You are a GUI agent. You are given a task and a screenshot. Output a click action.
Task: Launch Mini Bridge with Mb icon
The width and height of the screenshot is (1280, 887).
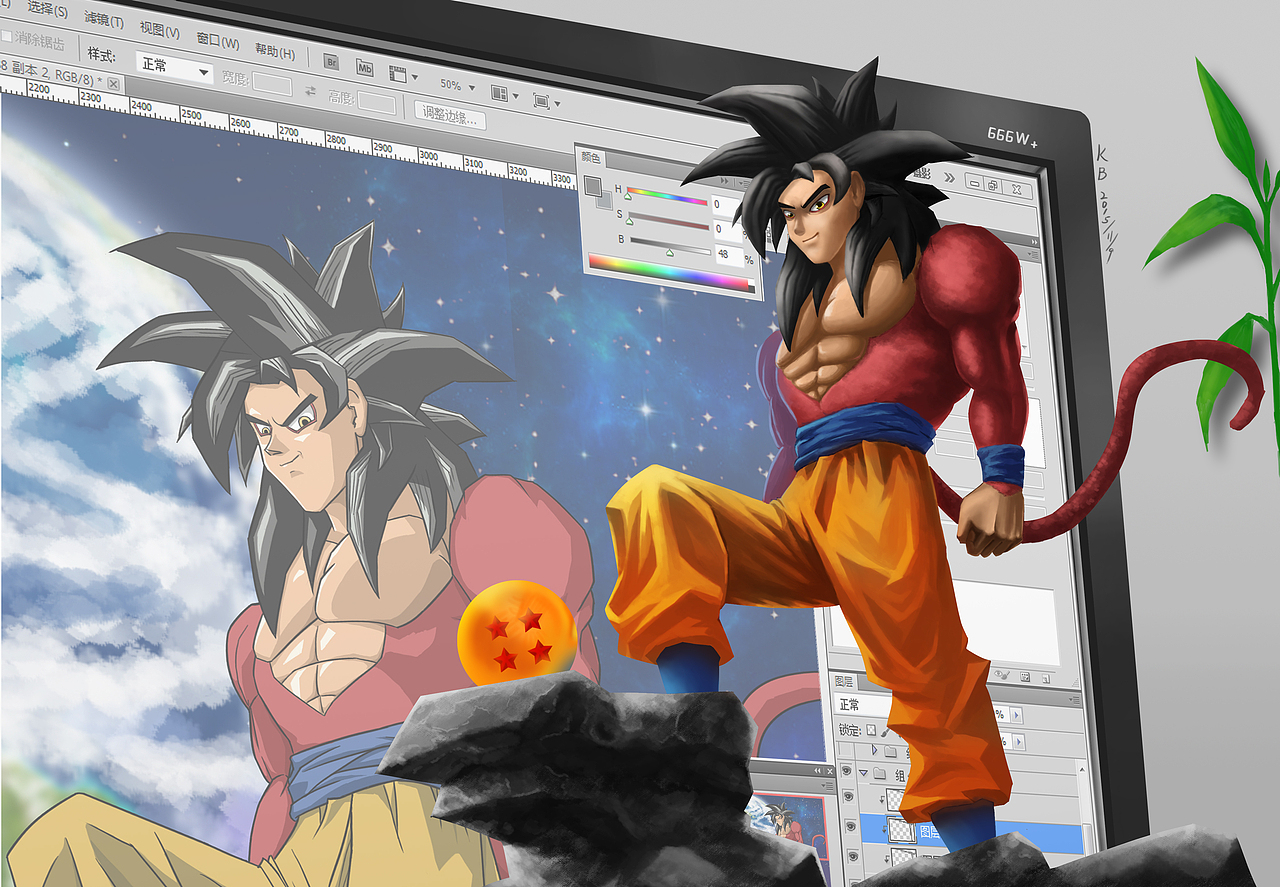365,69
